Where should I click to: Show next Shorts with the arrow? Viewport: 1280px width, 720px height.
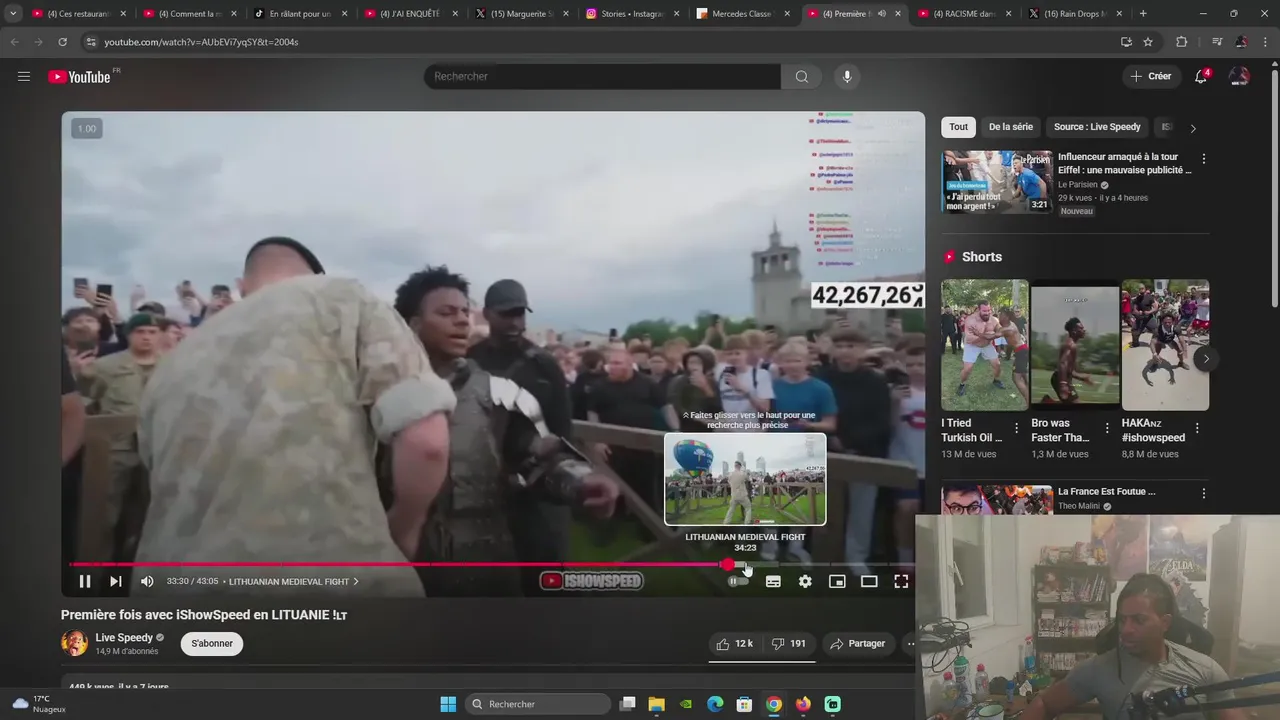pyautogui.click(x=1206, y=359)
